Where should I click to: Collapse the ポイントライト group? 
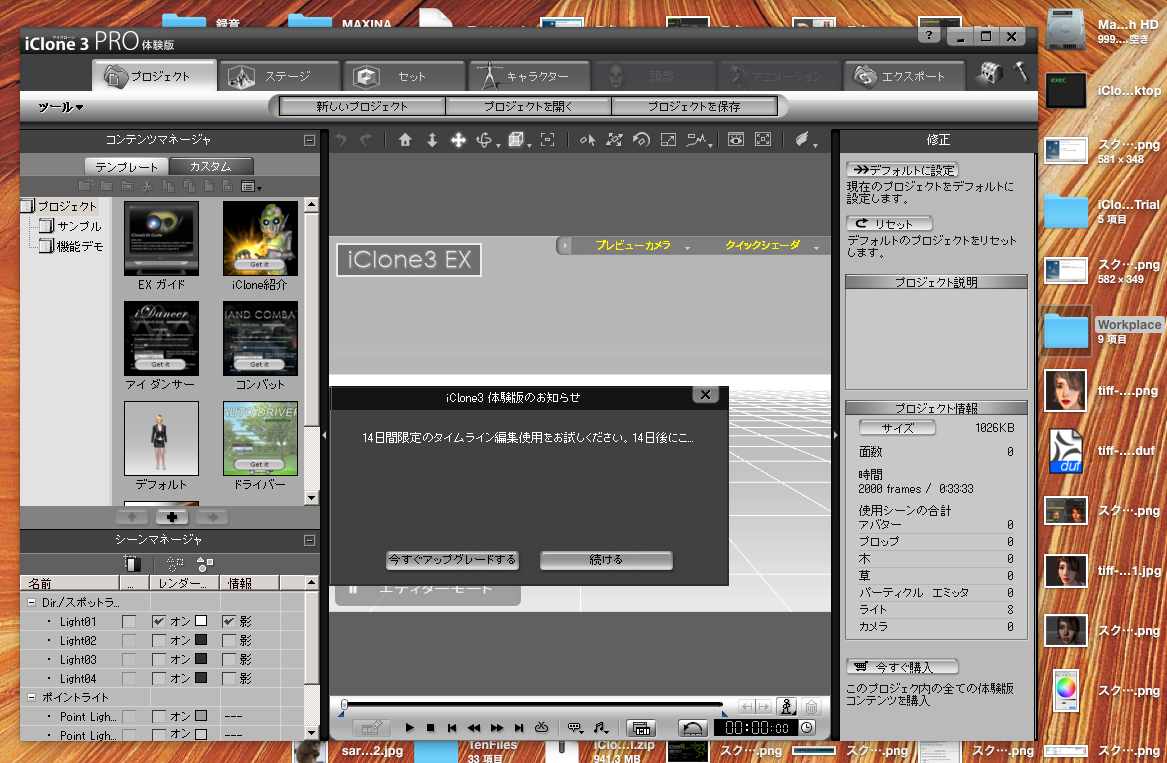(x=31, y=697)
